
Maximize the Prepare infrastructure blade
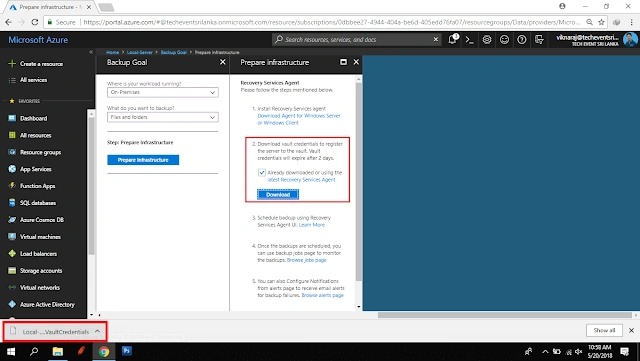click(x=343, y=62)
